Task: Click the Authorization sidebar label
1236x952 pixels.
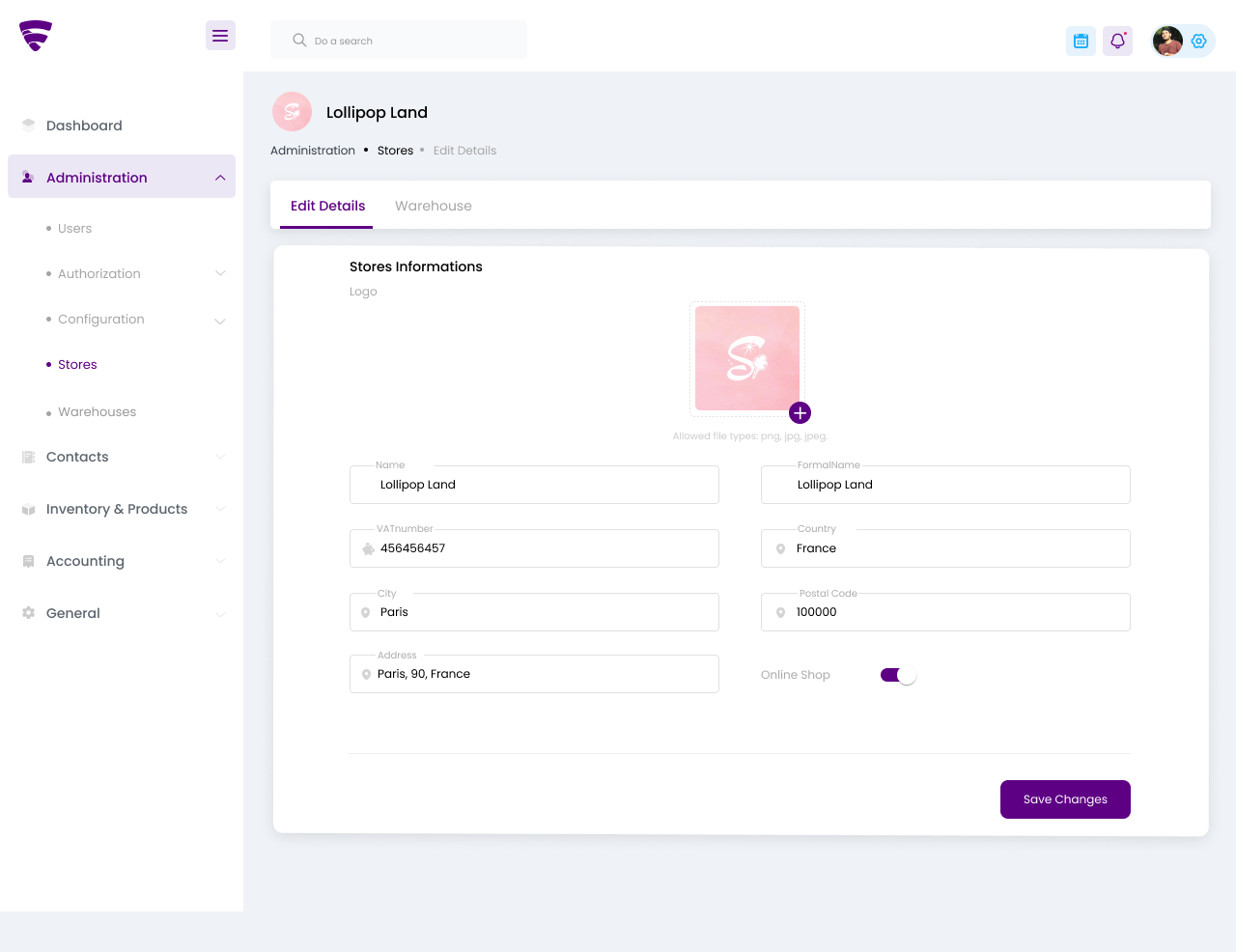Action: [x=99, y=274]
